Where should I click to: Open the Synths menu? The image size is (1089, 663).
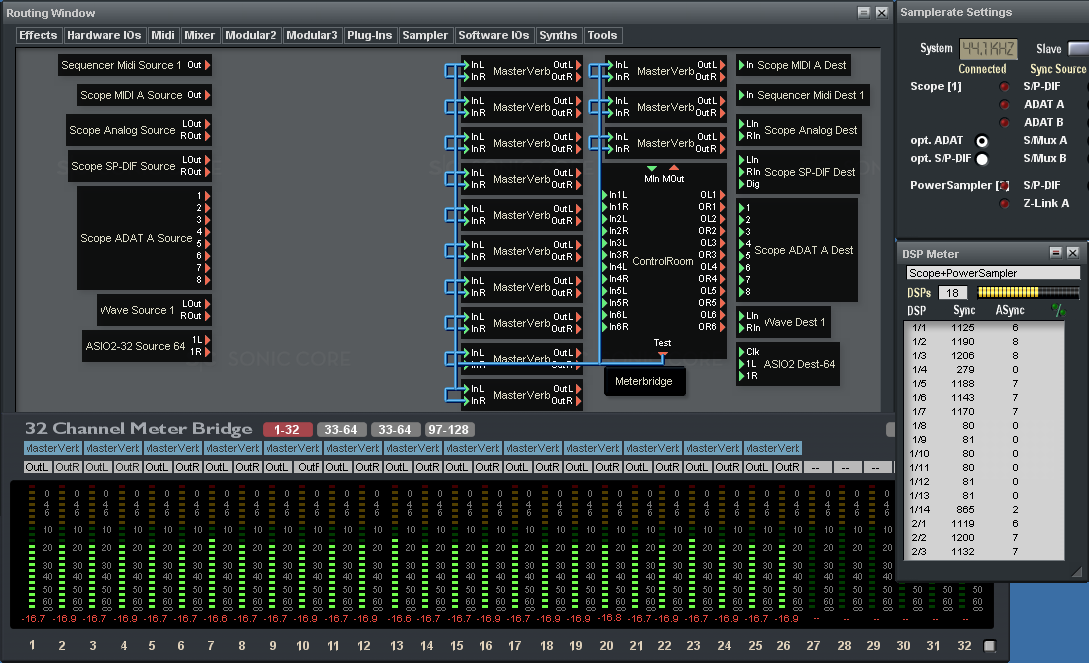pyautogui.click(x=558, y=35)
